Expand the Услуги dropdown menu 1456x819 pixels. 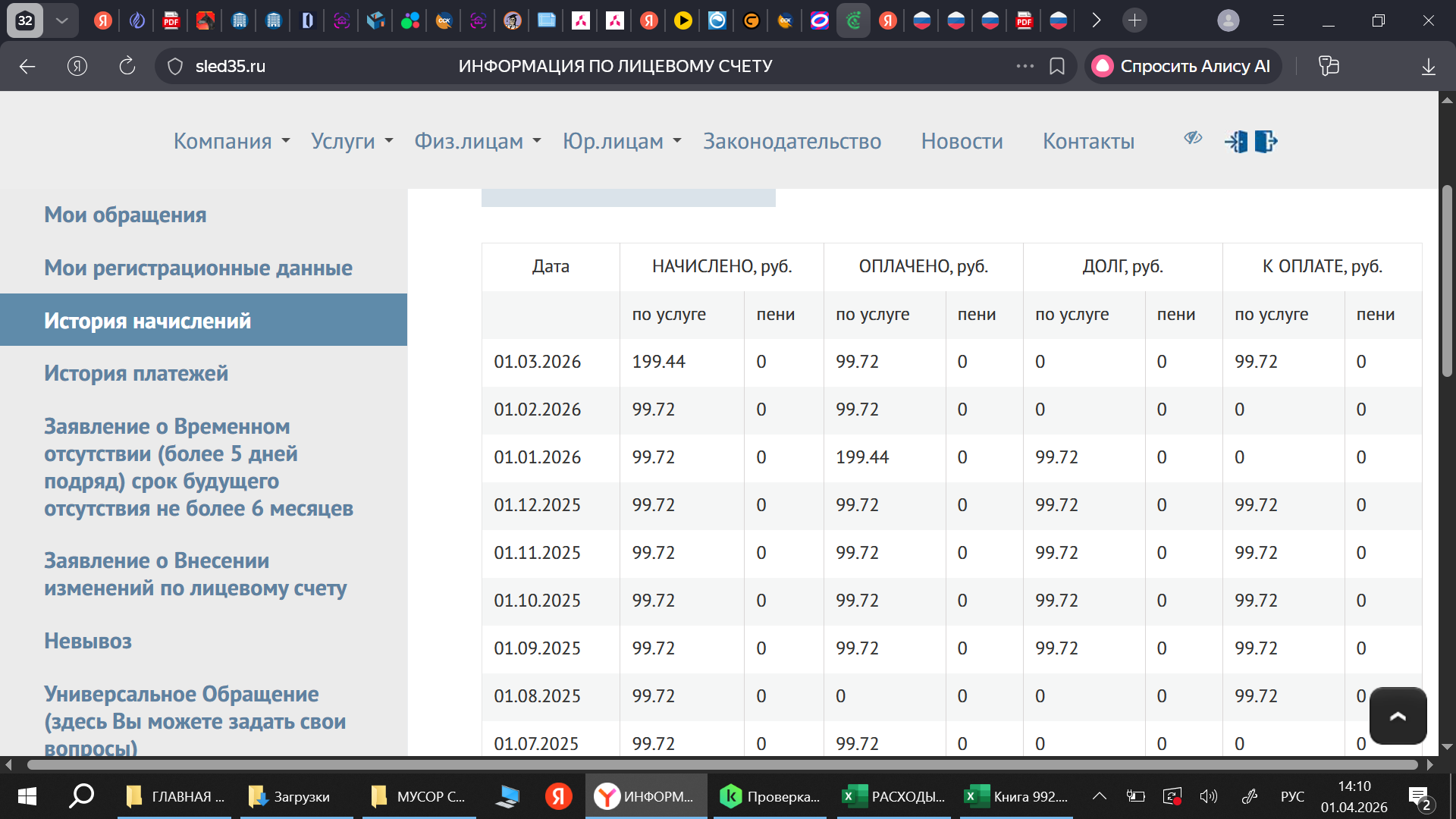[352, 141]
